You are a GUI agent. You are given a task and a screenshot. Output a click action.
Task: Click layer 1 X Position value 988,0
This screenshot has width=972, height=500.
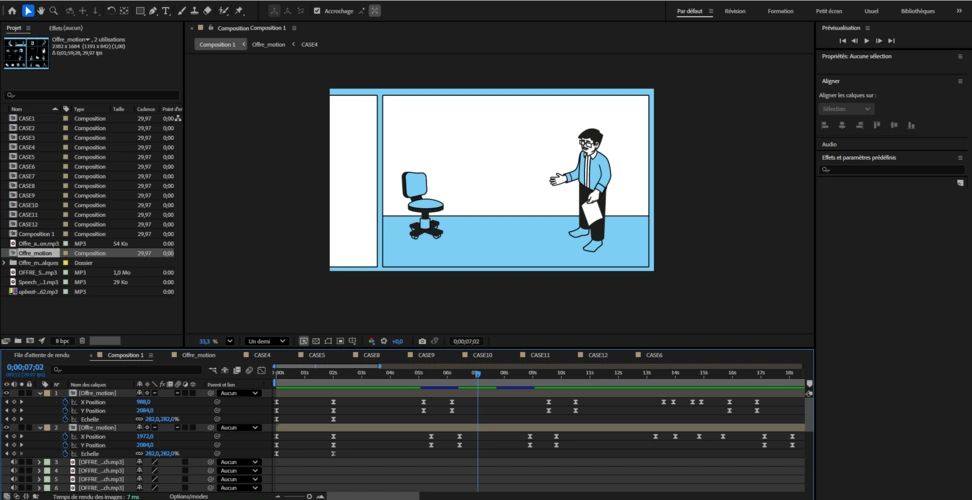click(x=144, y=402)
